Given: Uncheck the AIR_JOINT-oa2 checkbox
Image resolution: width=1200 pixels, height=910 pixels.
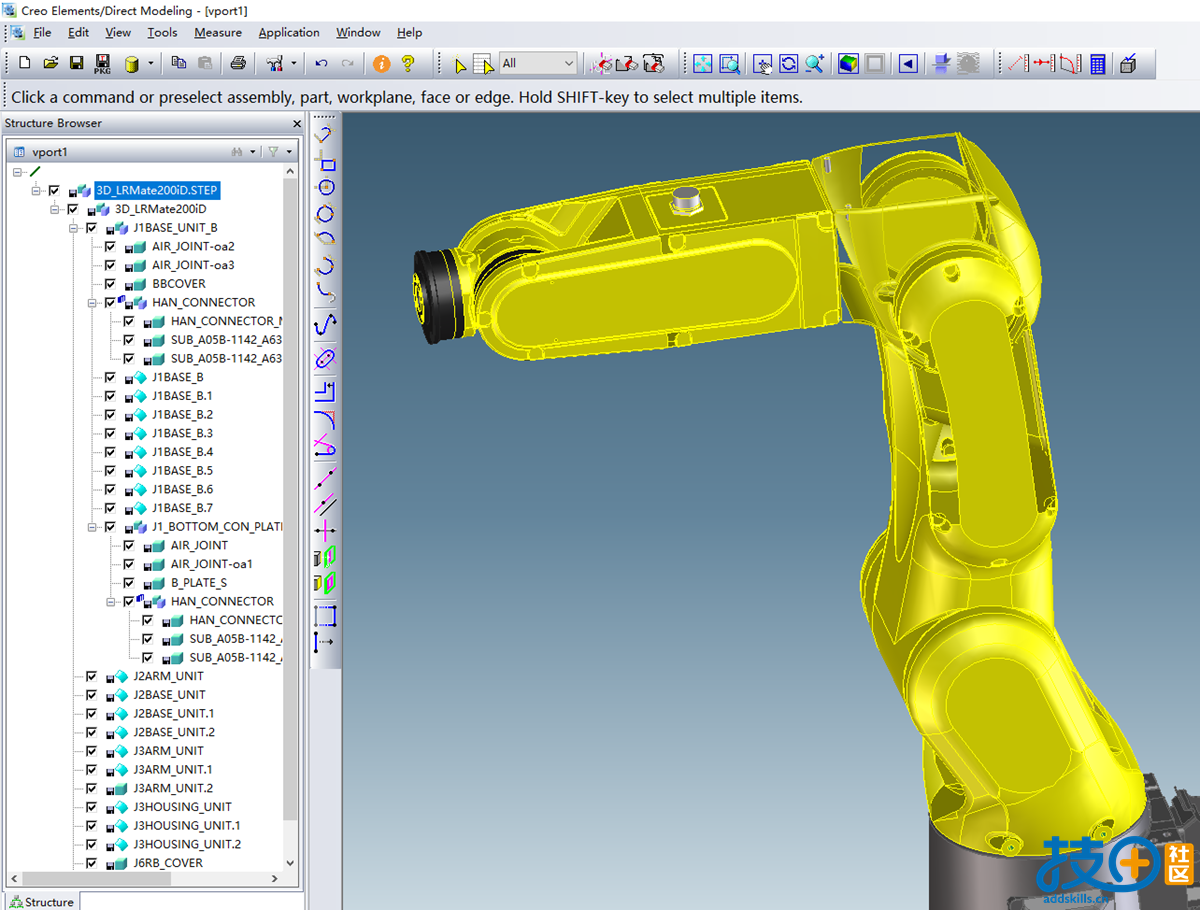Looking at the screenshot, I should pos(110,246).
